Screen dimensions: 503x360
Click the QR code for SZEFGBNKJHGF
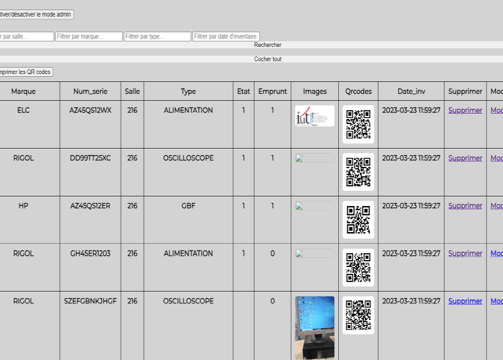click(x=358, y=315)
